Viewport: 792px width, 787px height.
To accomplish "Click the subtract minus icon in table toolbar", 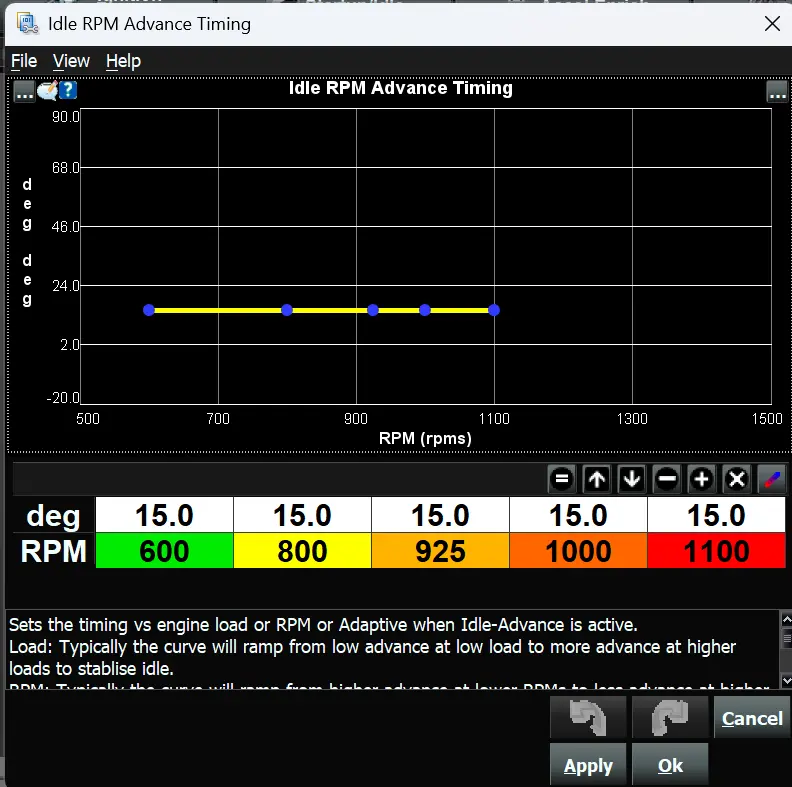I will 667,478.
